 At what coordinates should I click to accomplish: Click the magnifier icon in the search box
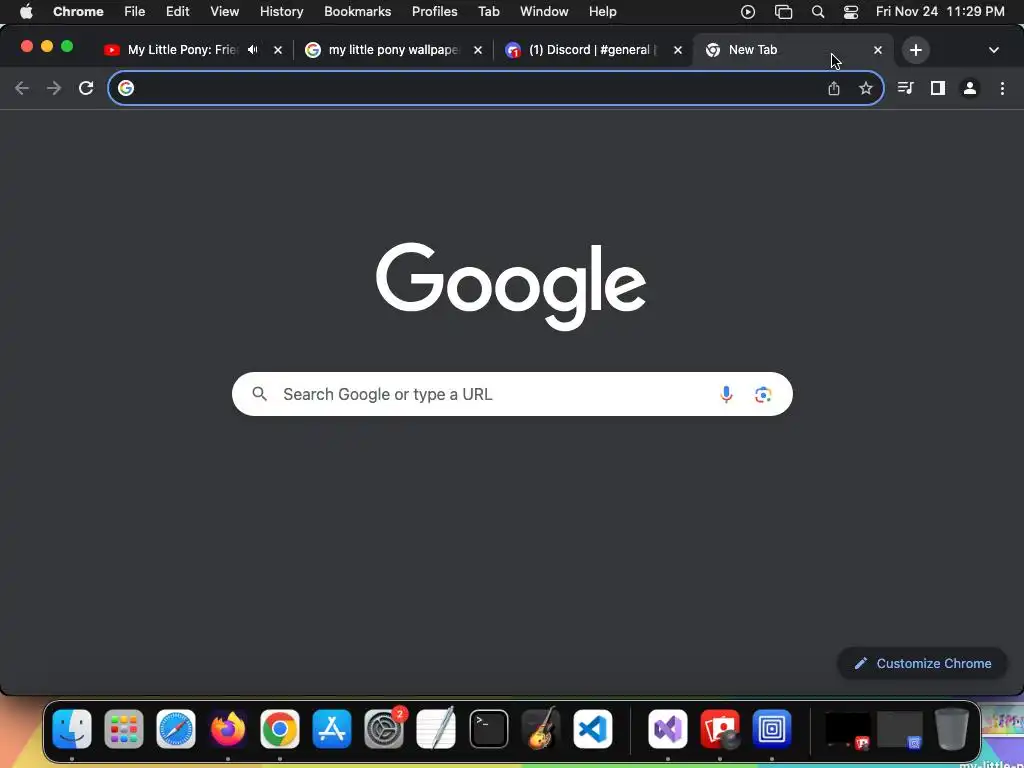[x=259, y=394]
